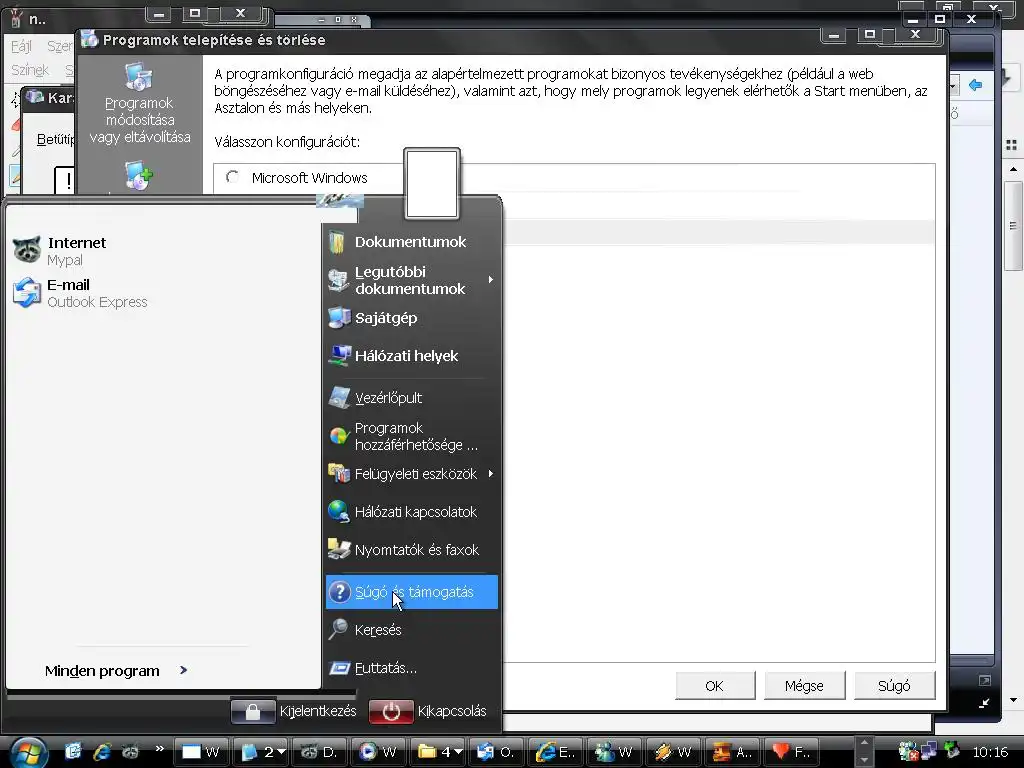1024x768 pixels.
Task: Select Programok módosítása vagy eltávolítása
Action: point(140,103)
